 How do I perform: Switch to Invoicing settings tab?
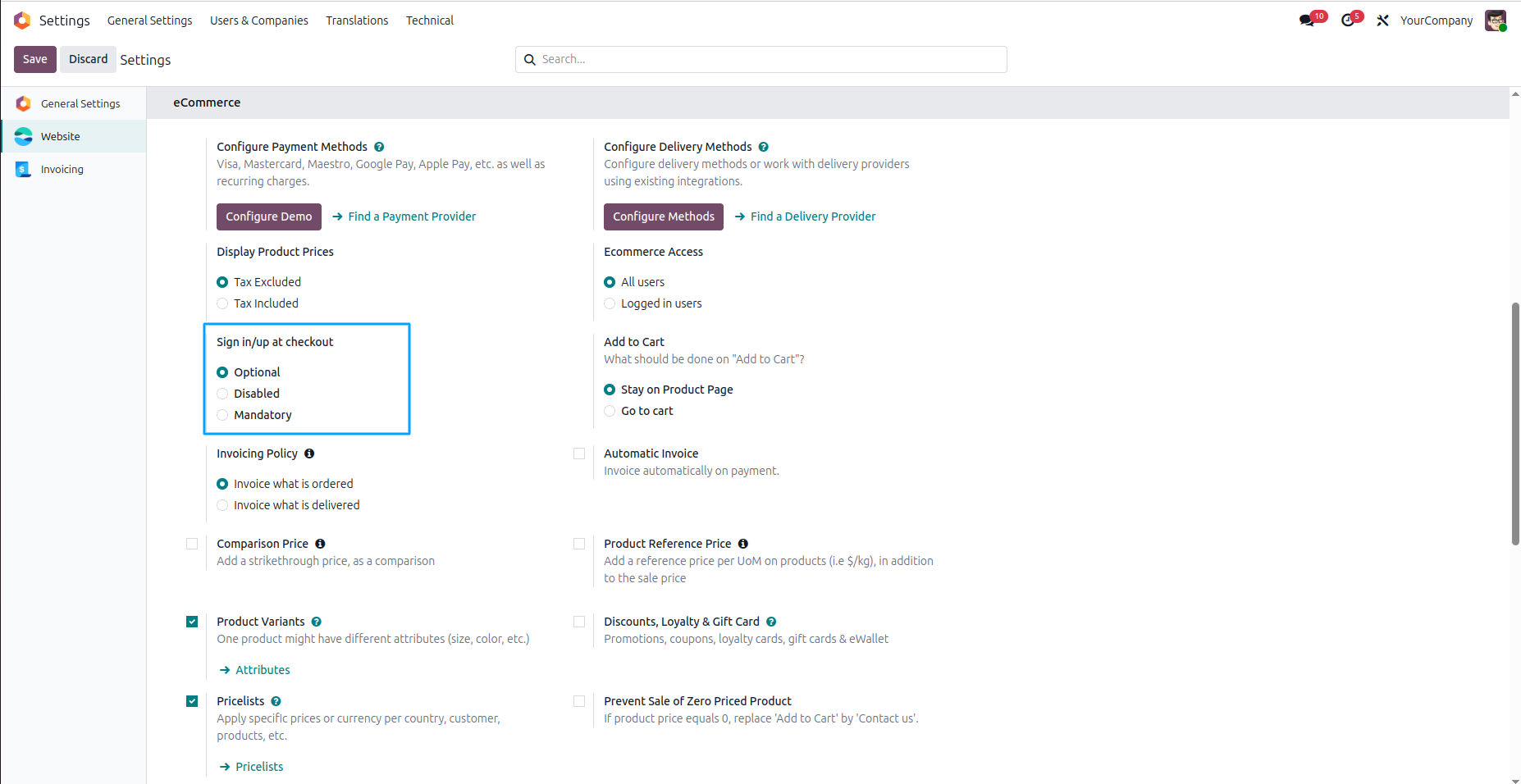point(74,169)
